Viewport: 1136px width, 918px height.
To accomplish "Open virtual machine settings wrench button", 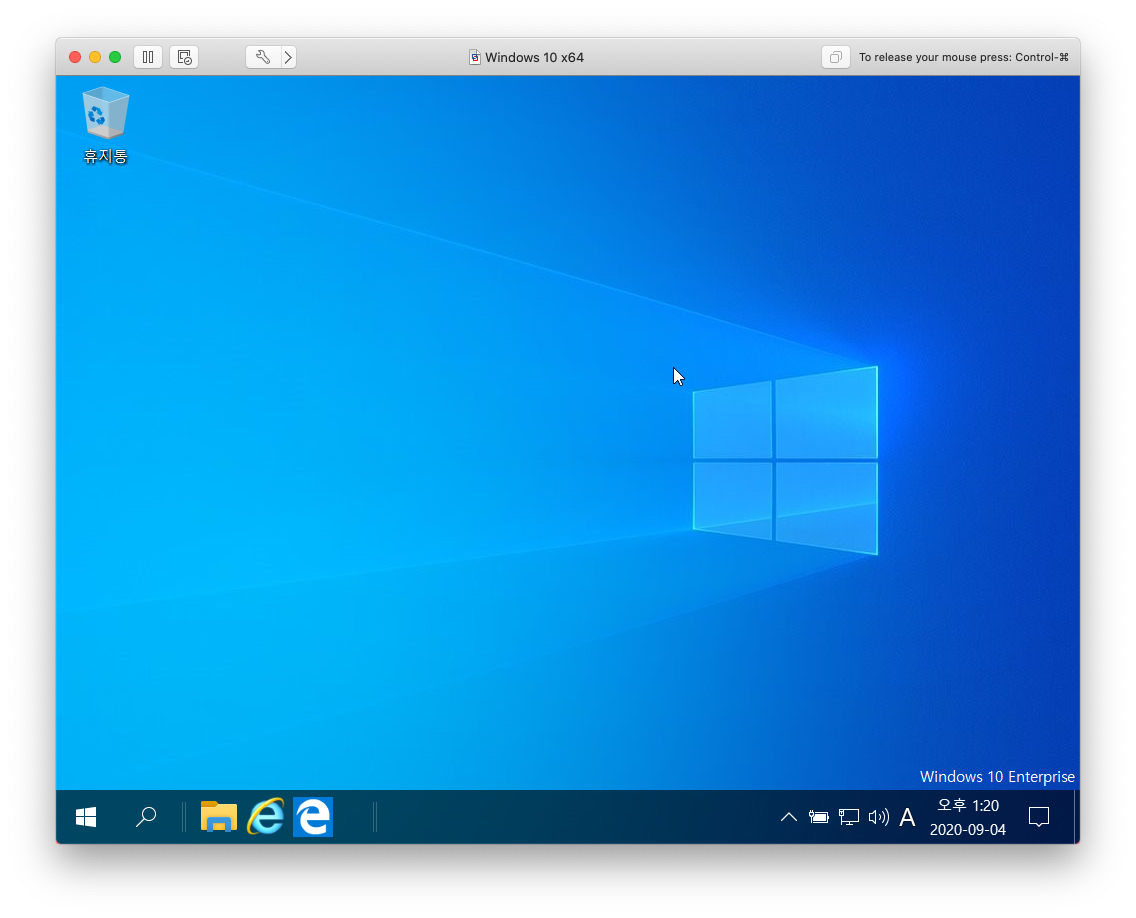I will [x=262, y=57].
